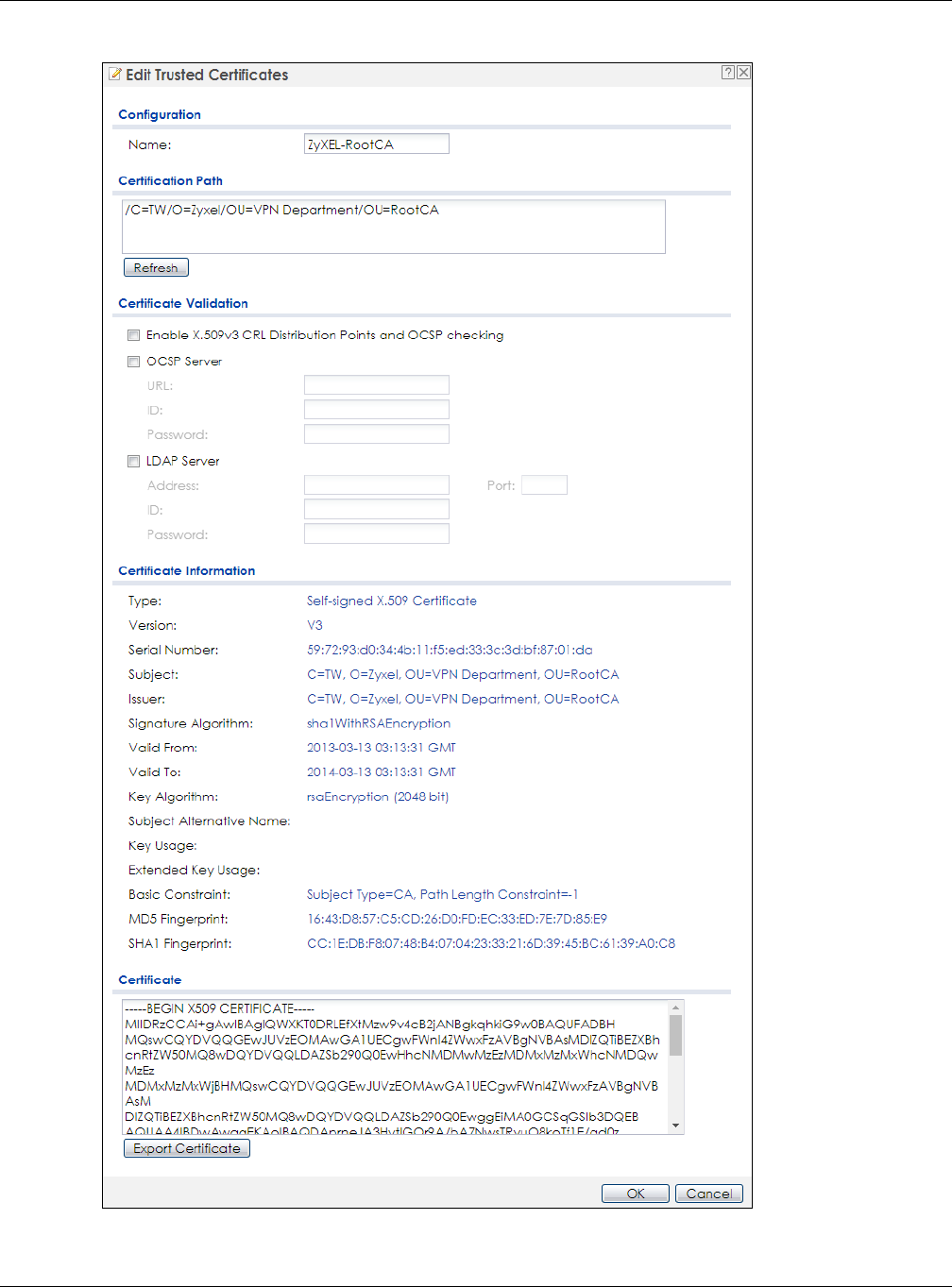Click the Certification Path section heading
The width and height of the screenshot is (952, 1287).
click(x=171, y=180)
